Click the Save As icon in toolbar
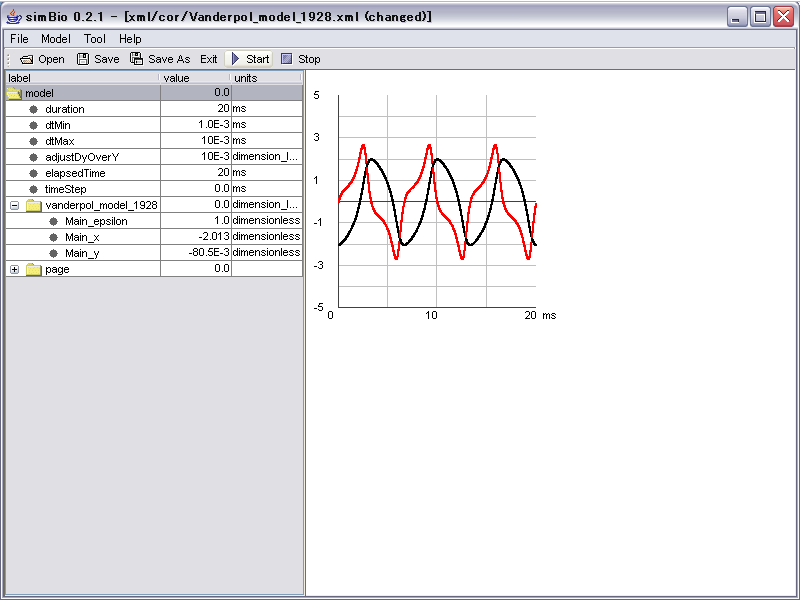Image resolution: width=800 pixels, height=600 pixels. [x=136, y=59]
